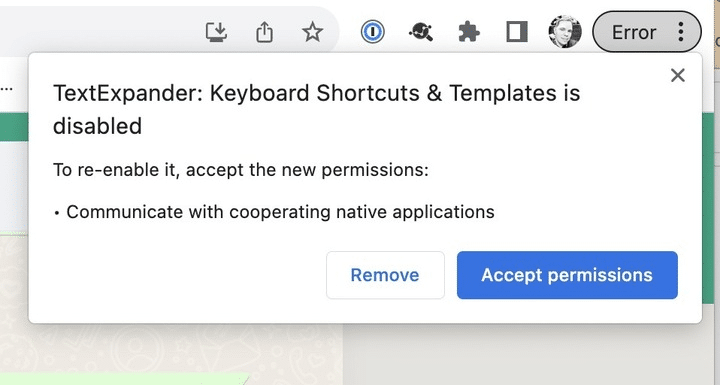
Task: Open the three-dot Chrome menu
Action: tap(681, 32)
